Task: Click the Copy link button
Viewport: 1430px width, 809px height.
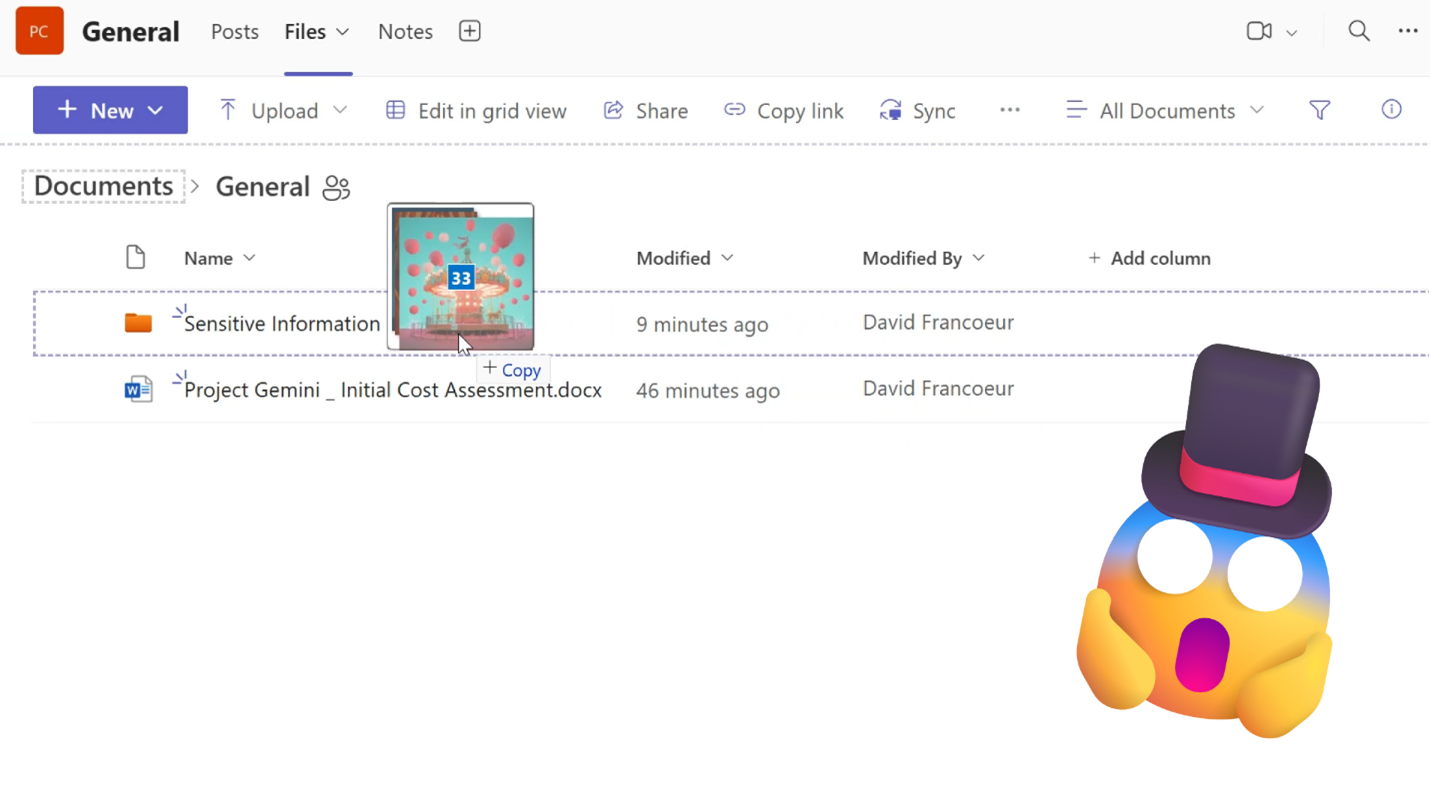Action: [x=784, y=110]
